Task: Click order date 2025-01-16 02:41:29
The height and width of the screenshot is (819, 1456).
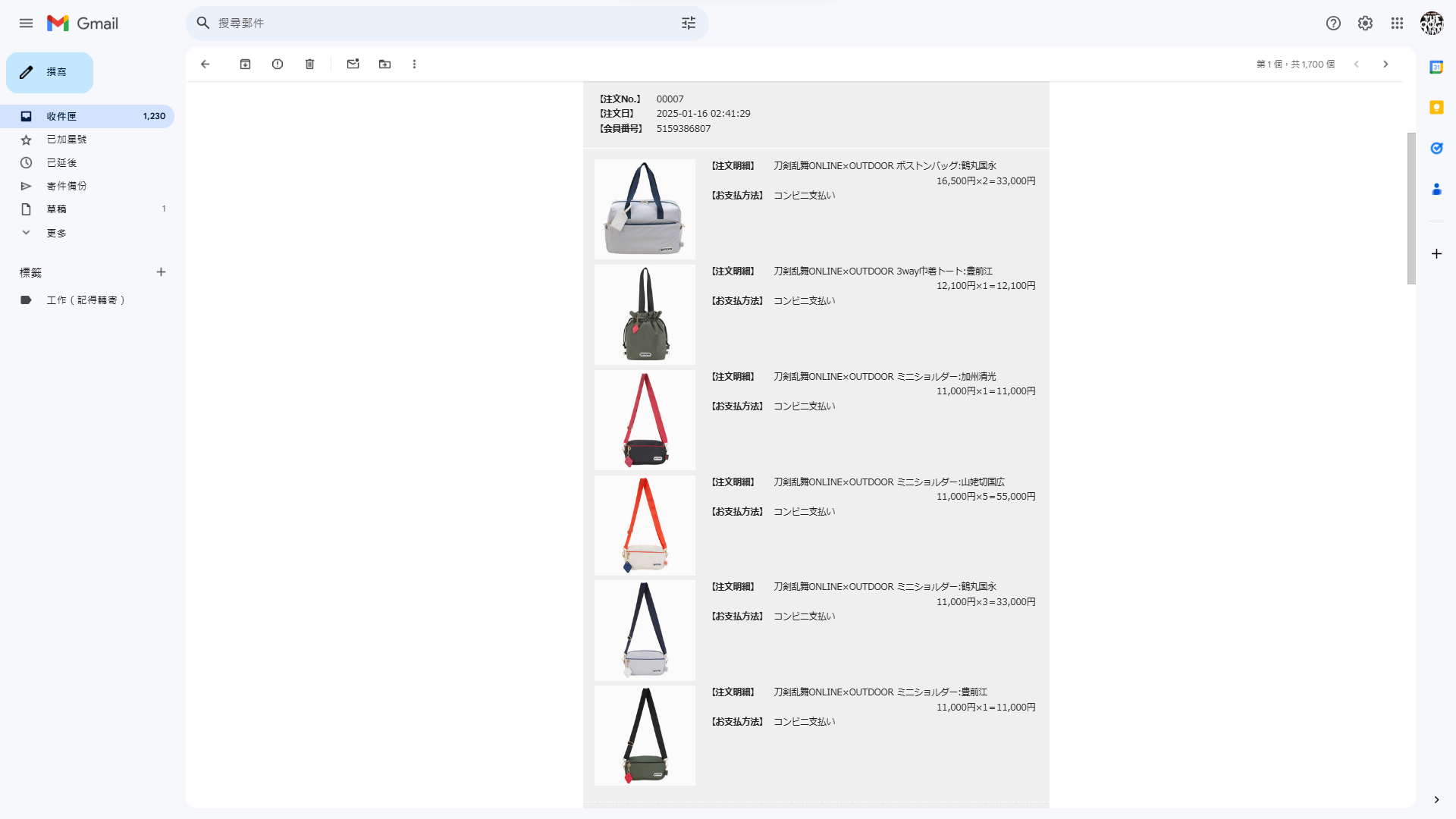Action: point(703,114)
